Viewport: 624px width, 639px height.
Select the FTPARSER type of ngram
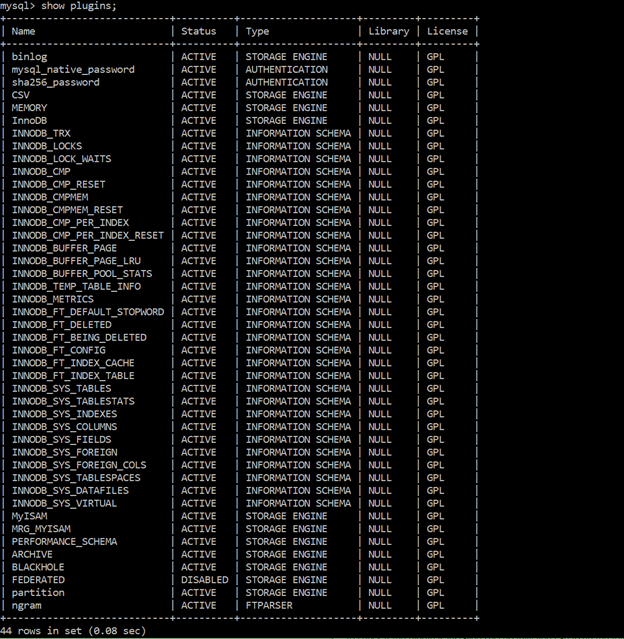pyautogui.click(x=270, y=605)
